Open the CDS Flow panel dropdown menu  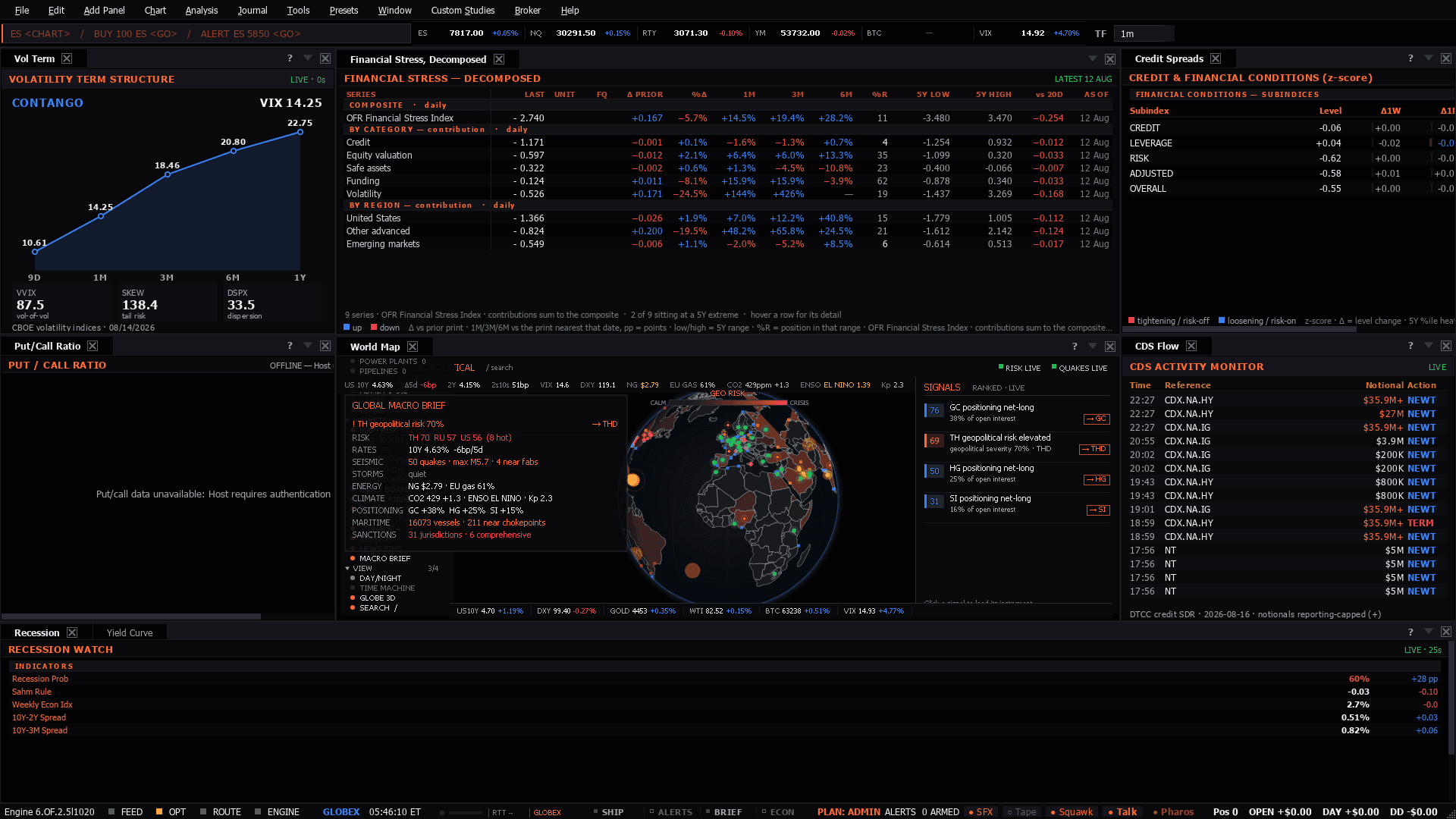[x=1429, y=346]
